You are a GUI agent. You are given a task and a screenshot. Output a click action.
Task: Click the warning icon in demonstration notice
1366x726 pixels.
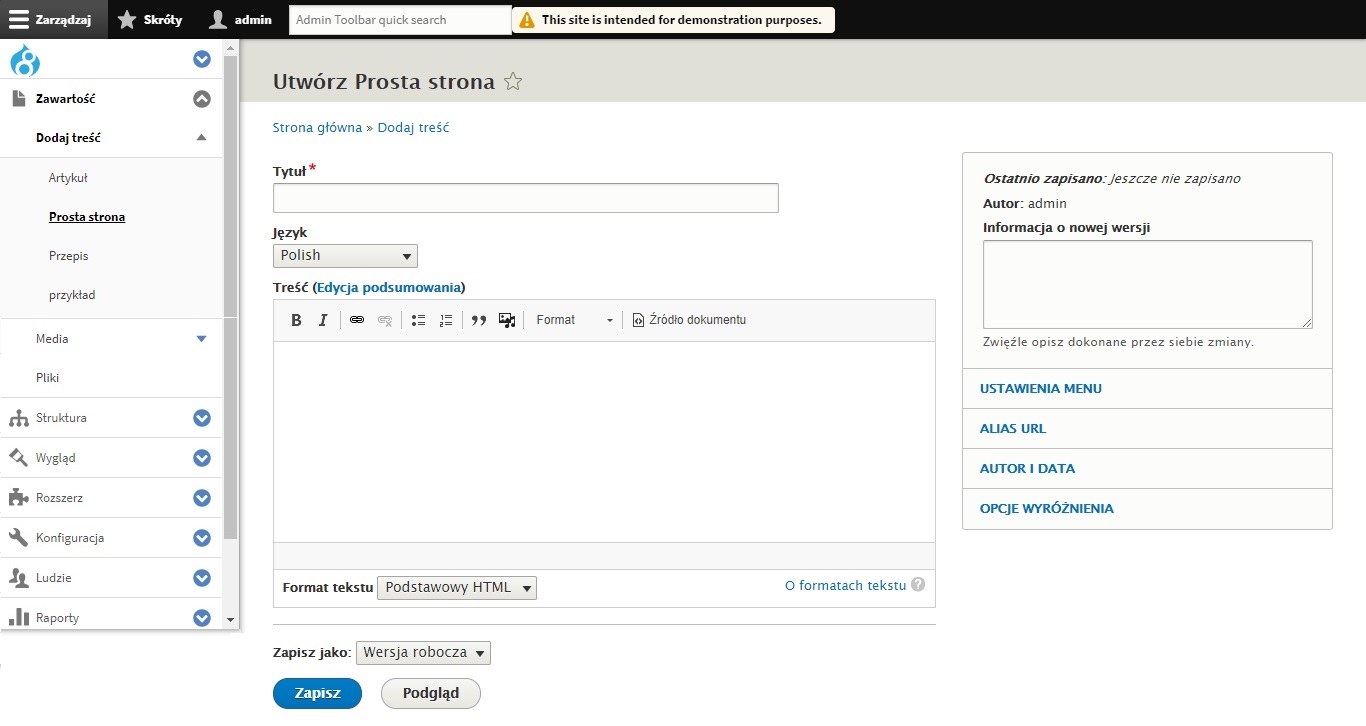point(527,20)
